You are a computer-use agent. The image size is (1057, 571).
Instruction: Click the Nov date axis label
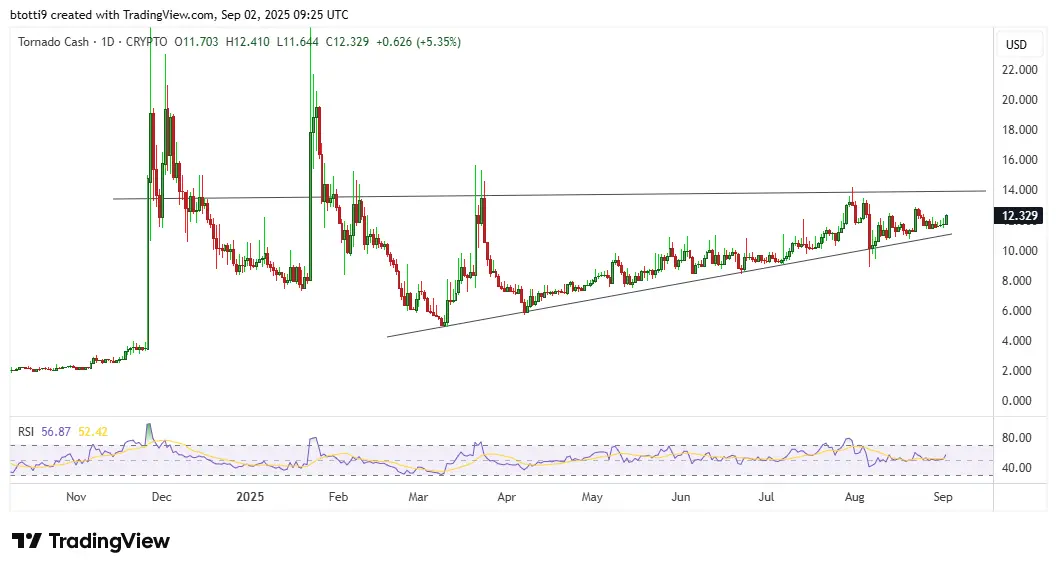click(x=76, y=497)
